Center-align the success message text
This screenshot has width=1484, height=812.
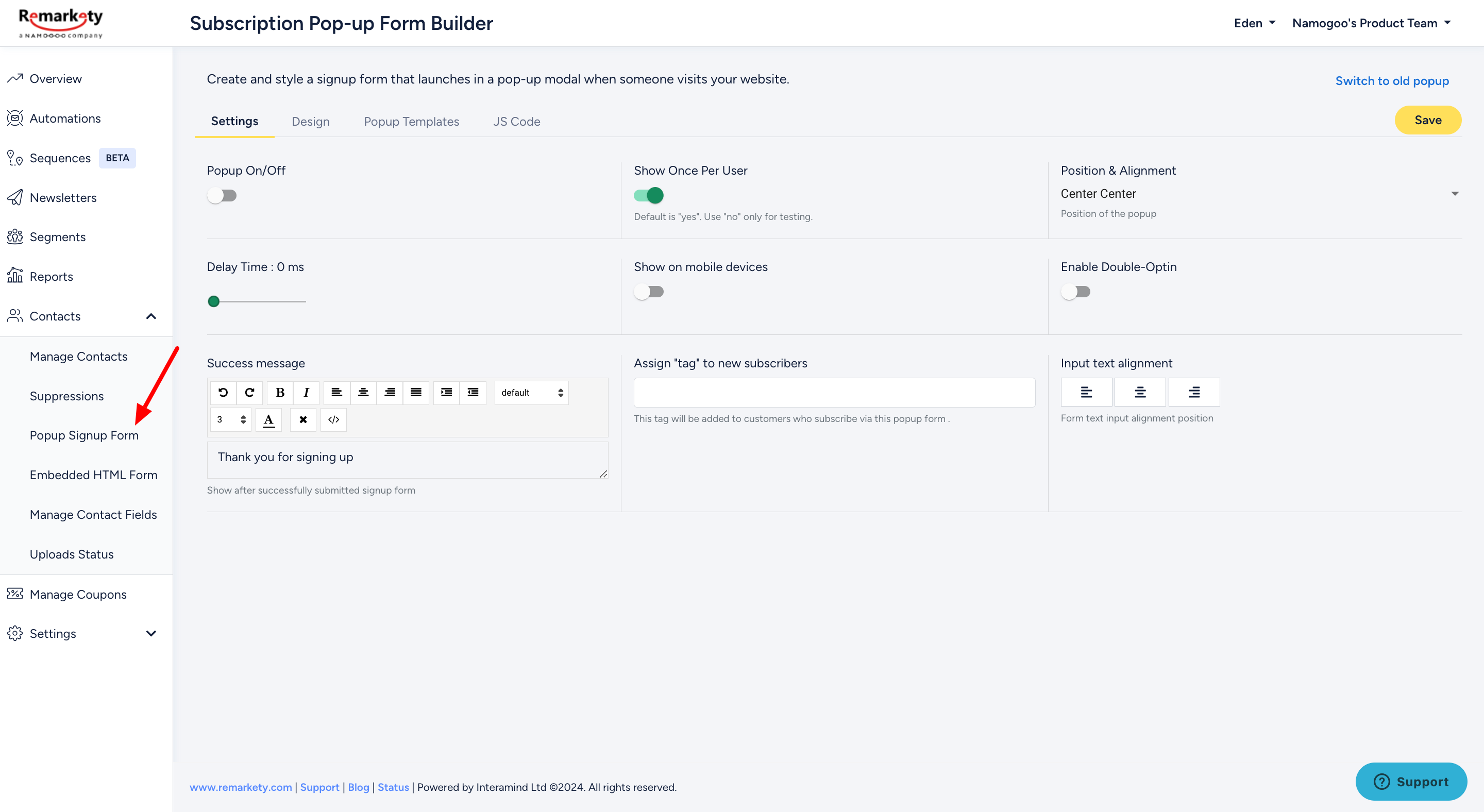point(363,393)
